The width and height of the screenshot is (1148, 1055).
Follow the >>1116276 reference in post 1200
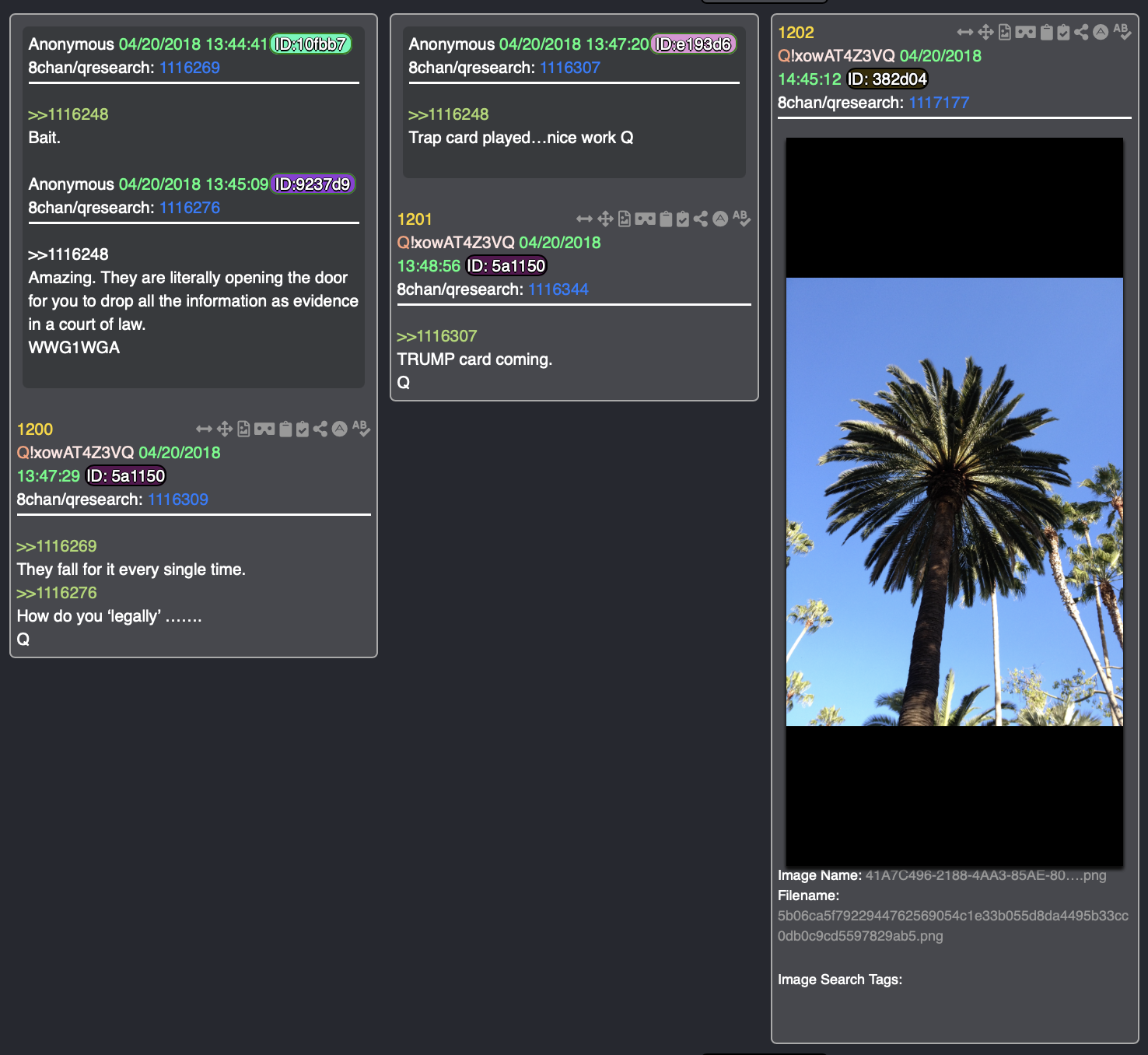[x=57, y=593]
